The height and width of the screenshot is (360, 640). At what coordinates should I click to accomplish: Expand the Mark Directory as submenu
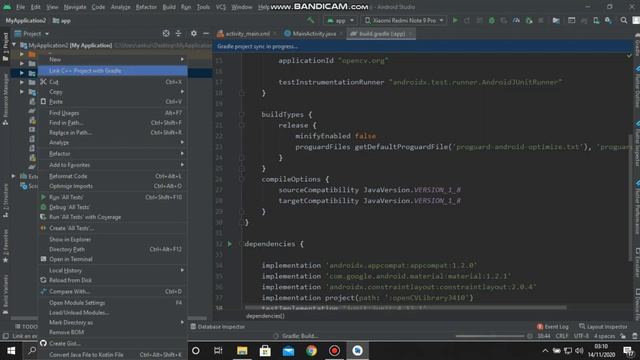182,322
